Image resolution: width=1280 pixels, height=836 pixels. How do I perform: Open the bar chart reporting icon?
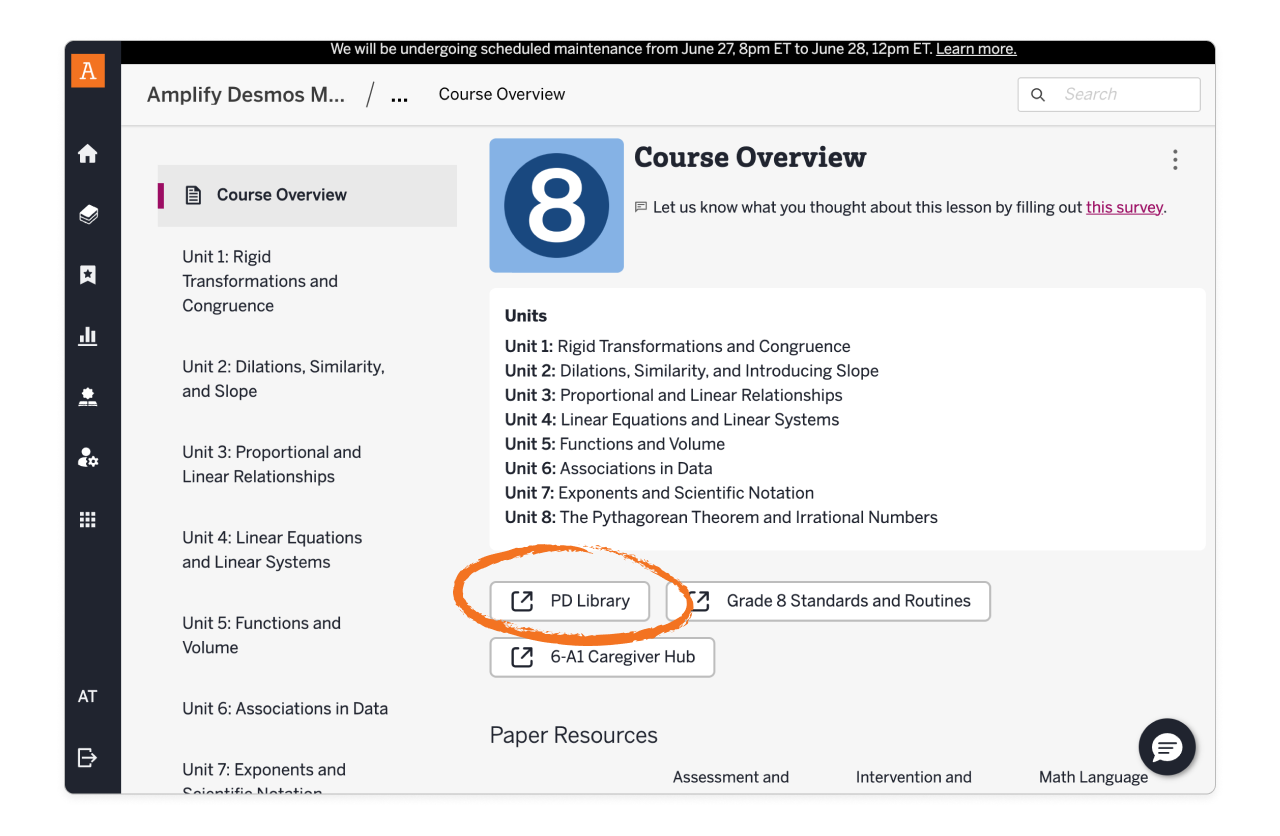(x=88, y=336)
